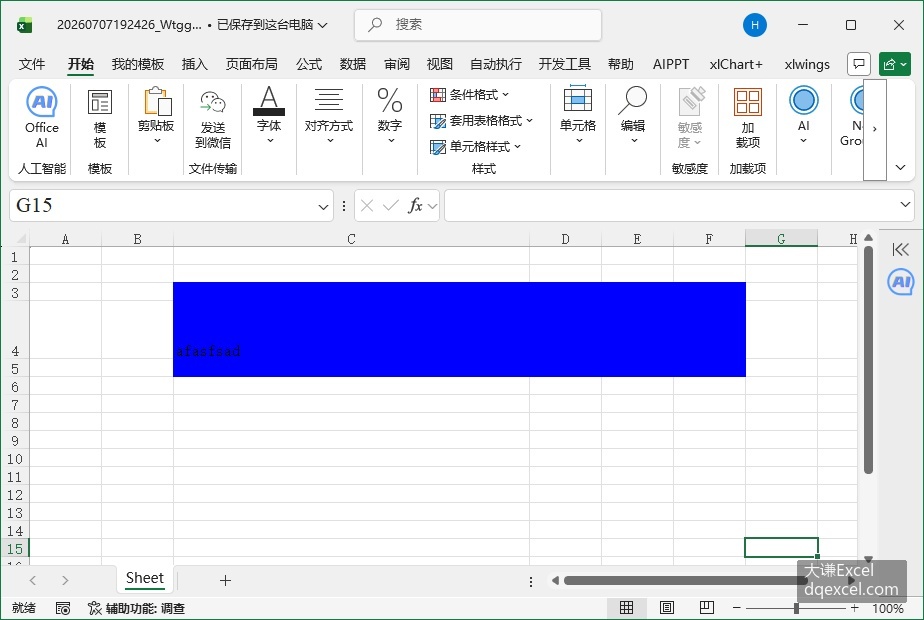
Task: Click the Excel app icon in title bar
Action: coord(24,25)
